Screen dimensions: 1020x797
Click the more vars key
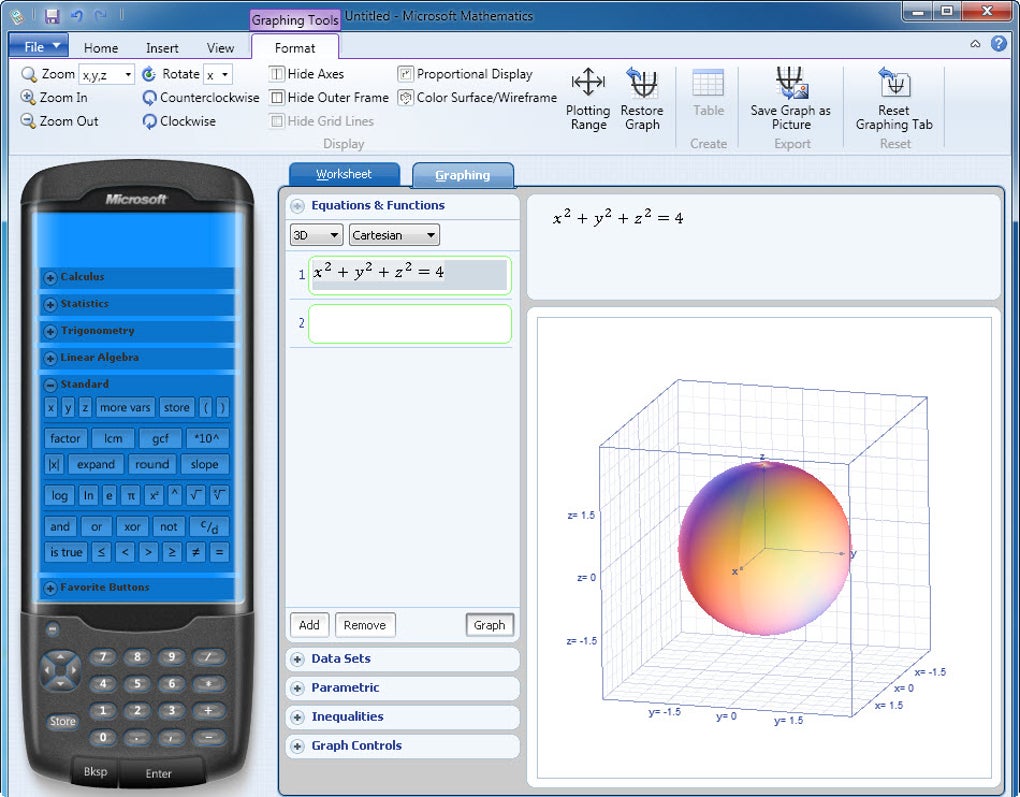[125, 408]
